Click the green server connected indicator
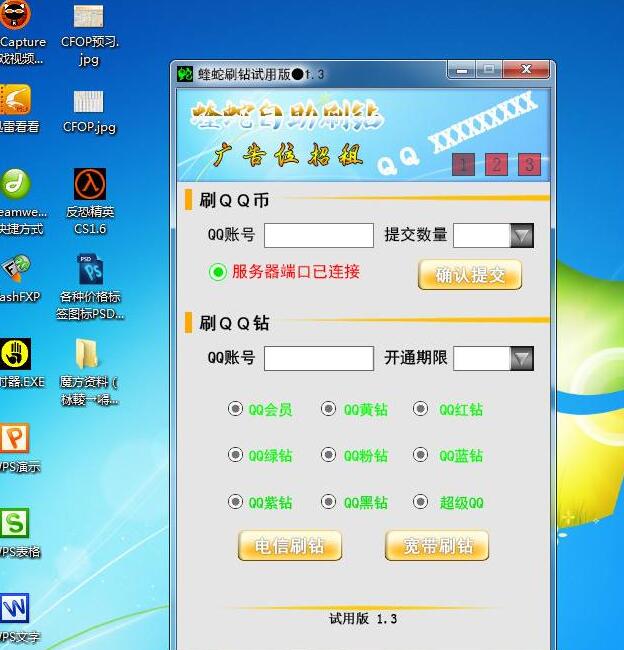Viewport: 624px width, 650px height. pyautogui.click(x=218, y=272)
